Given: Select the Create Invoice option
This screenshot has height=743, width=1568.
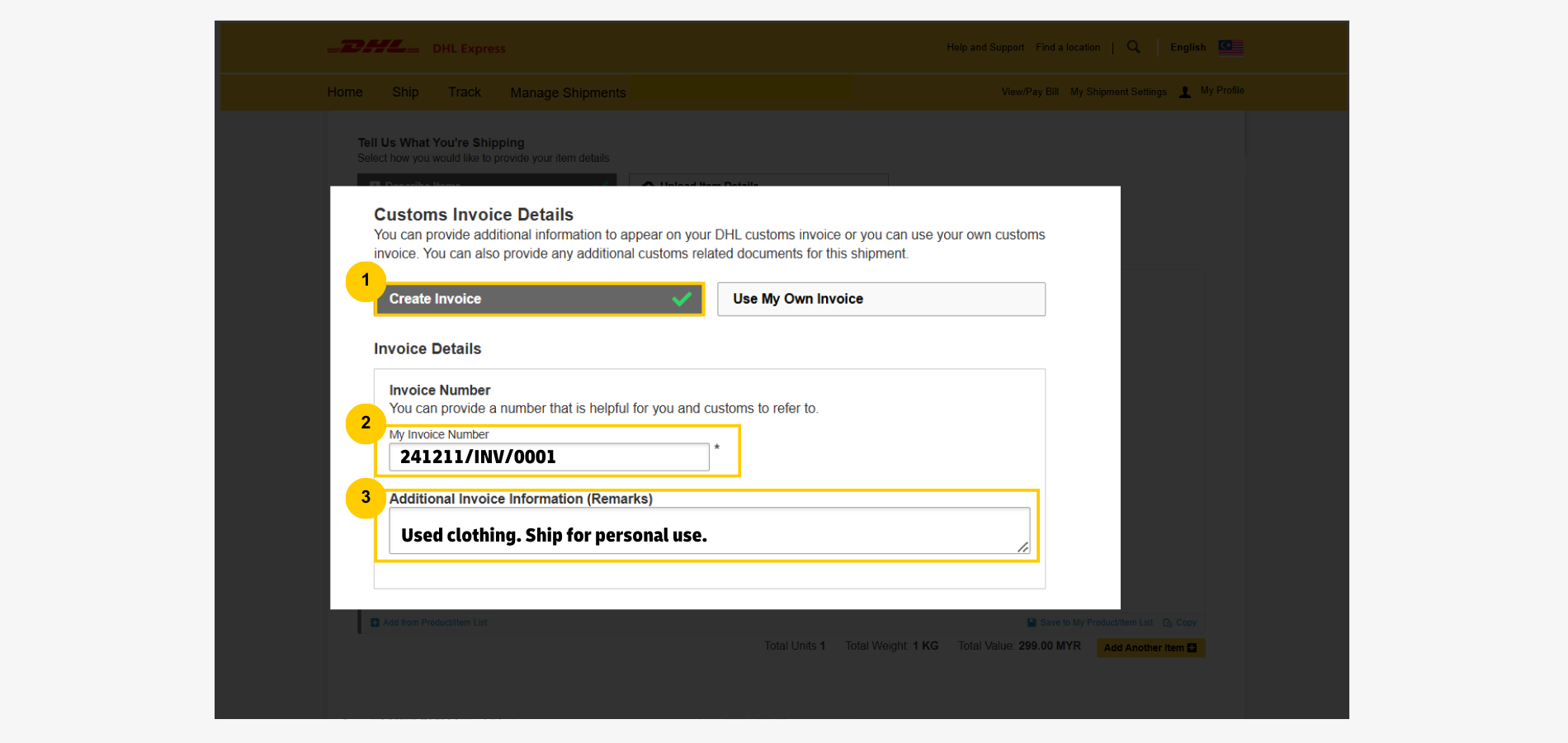Looking at the screenshot, I should point(540,299).
